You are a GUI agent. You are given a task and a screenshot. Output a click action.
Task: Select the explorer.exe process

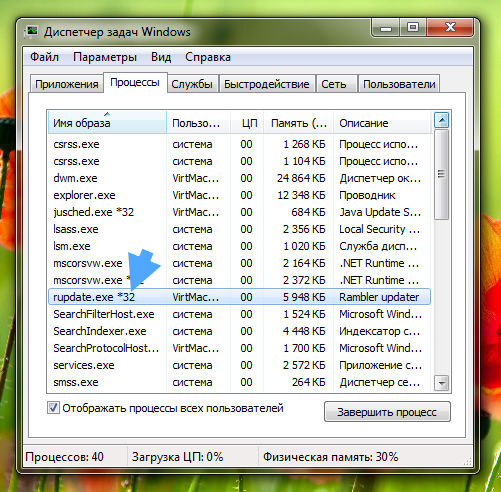(x=239, y=195)
